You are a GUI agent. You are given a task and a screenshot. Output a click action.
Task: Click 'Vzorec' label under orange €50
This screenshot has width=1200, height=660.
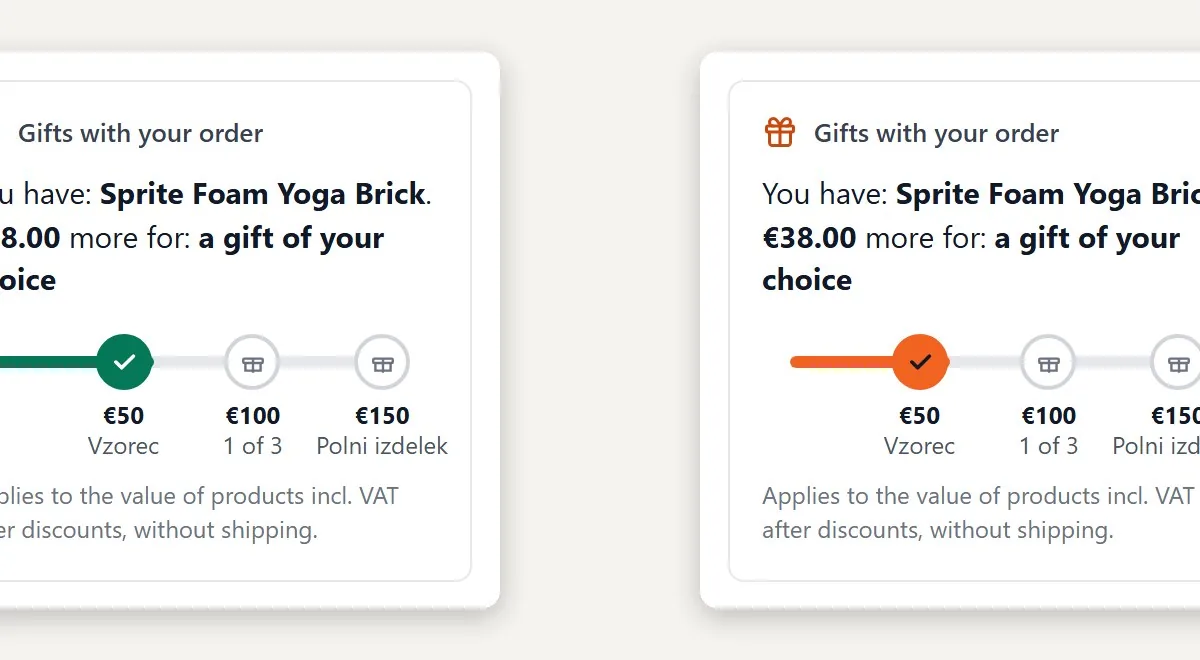[920, 446]
